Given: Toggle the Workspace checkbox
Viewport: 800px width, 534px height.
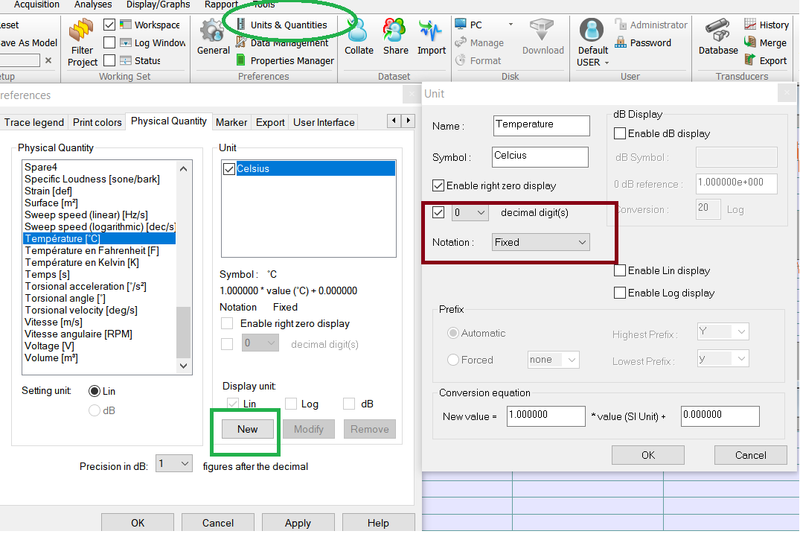Looking at the screenshot, I should point(109,24).
